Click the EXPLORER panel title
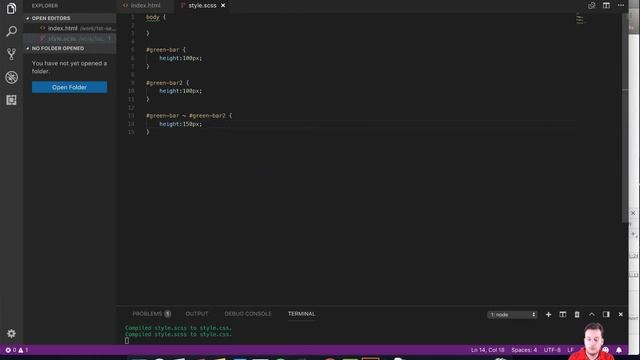The image size is (640, 360). tap(45, 6)
